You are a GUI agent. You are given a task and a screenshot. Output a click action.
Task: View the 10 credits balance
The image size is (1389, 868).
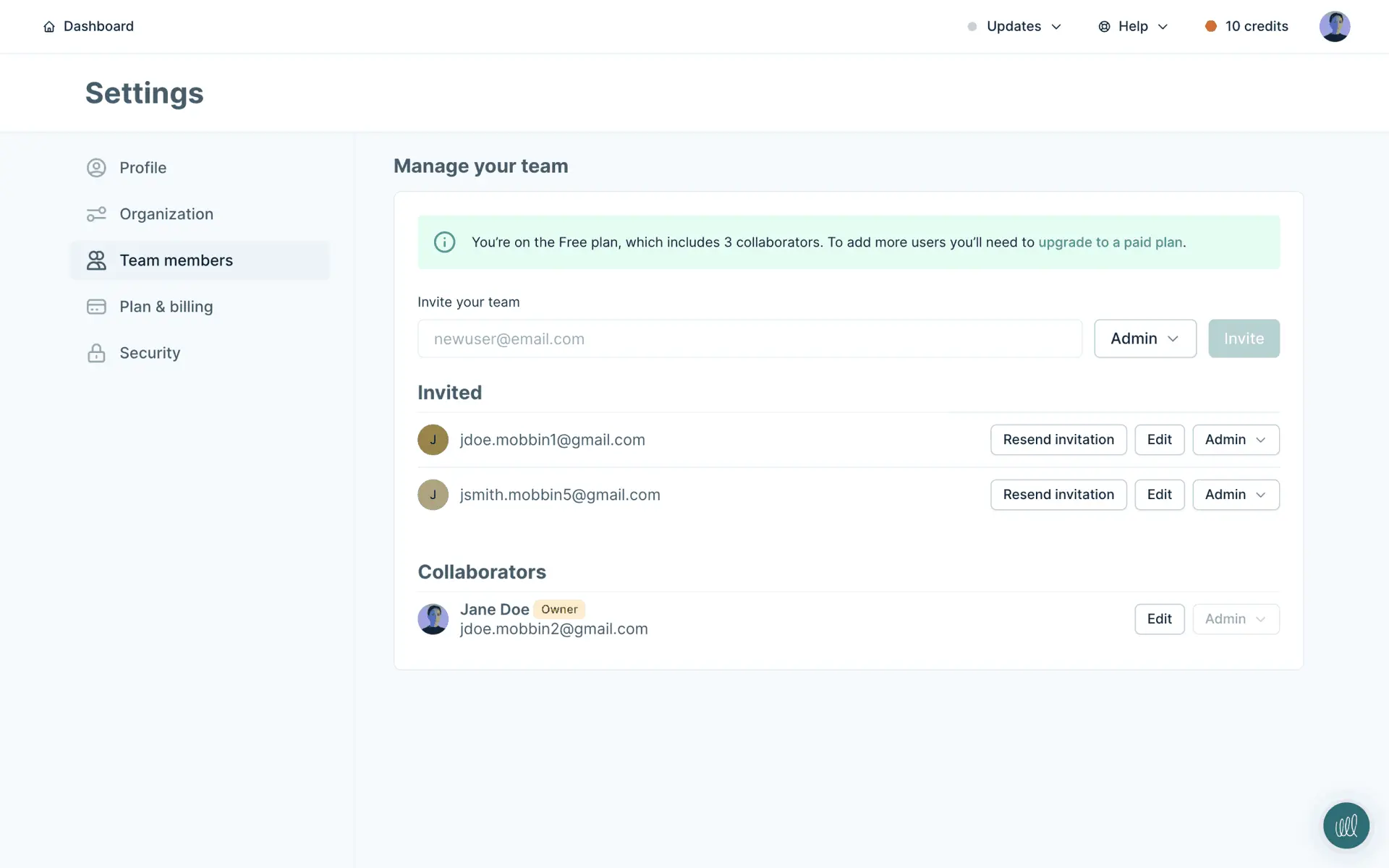click(1246, 27)
